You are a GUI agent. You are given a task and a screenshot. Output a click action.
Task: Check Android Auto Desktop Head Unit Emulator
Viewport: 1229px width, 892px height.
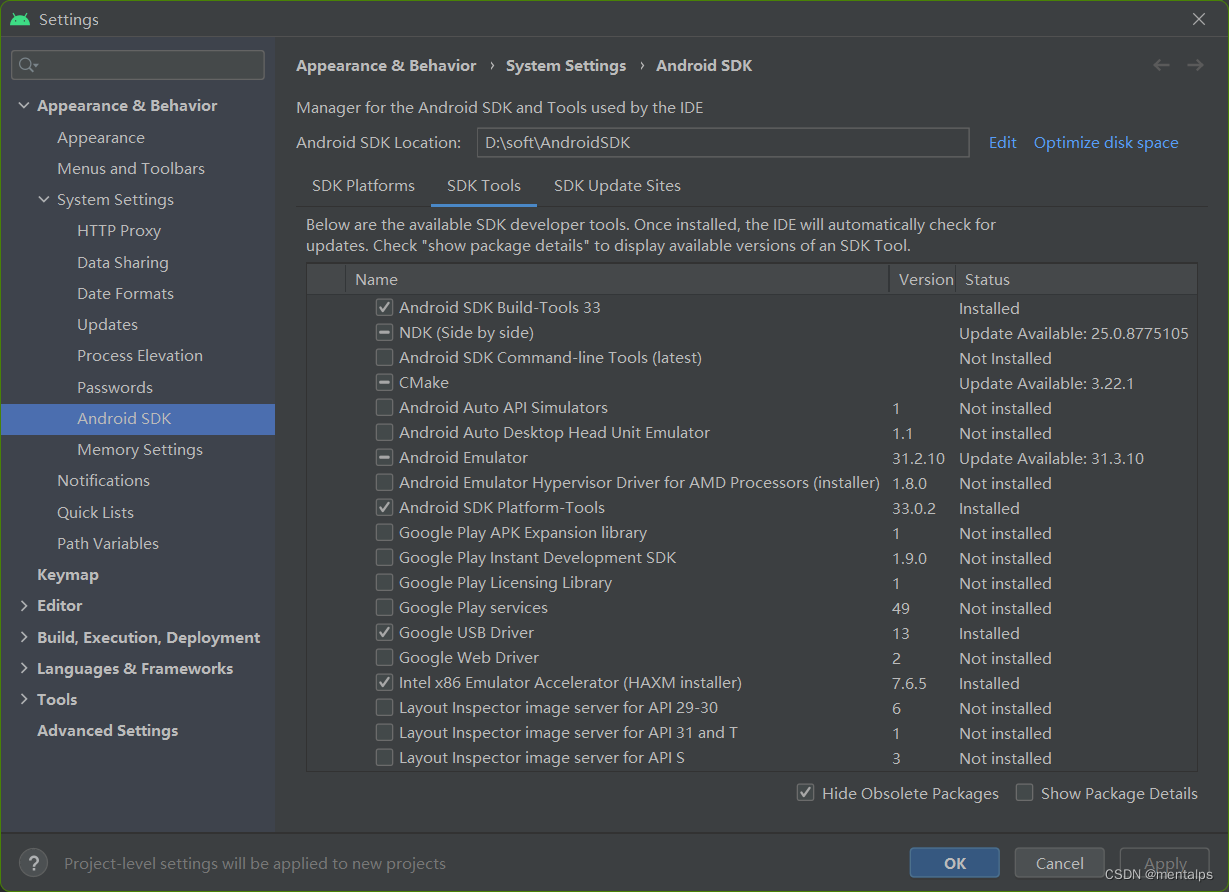pyautogui.click(x=384, y=432)
